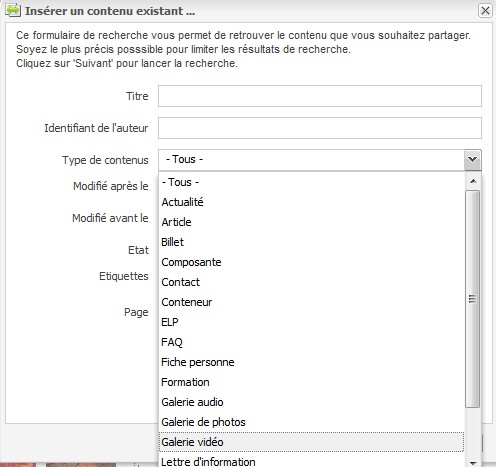Click the dialog title icon next to Insérer
Screen dimensions: 496x467
tap(13, 10)
